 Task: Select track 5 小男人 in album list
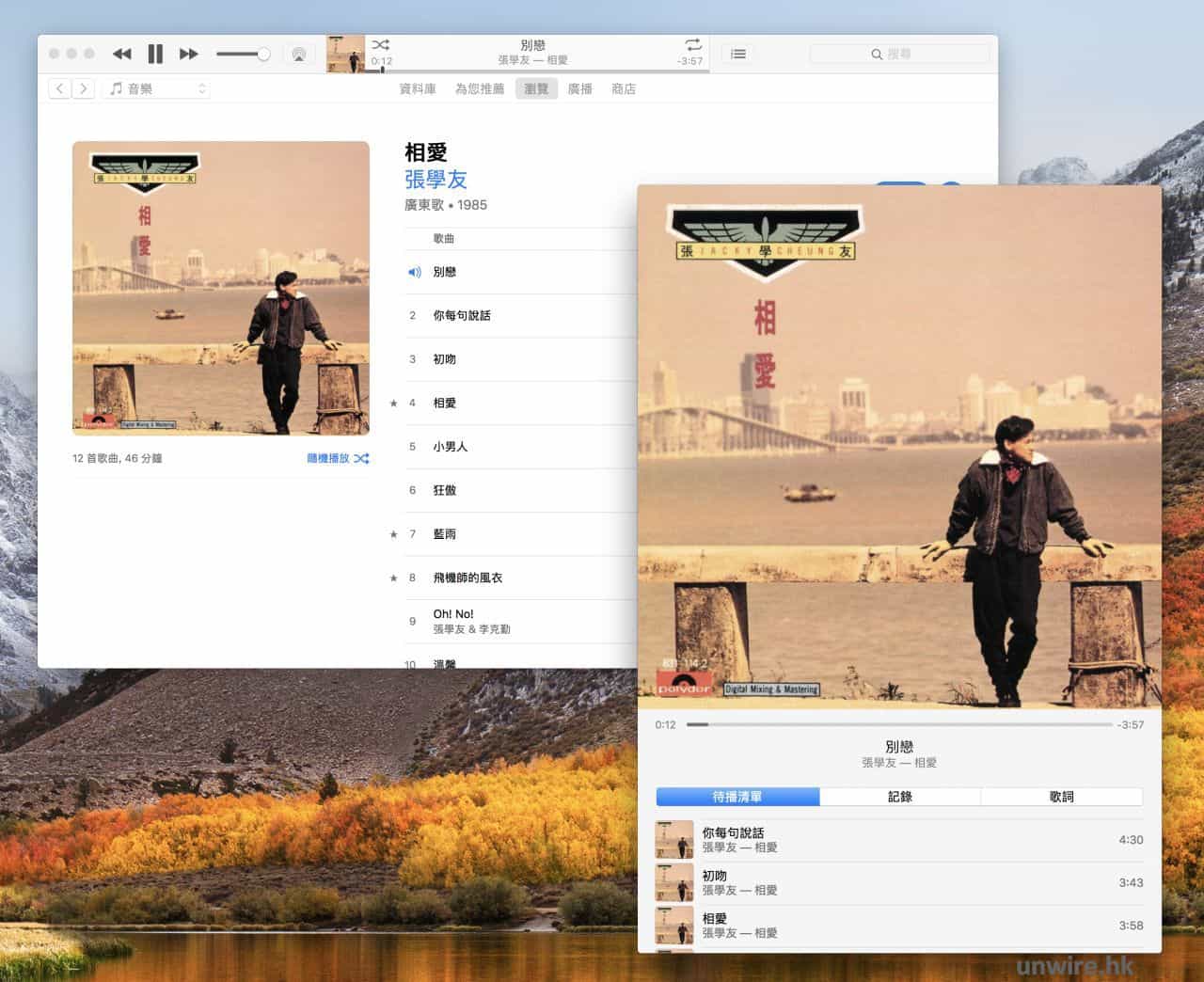(450, 447)
